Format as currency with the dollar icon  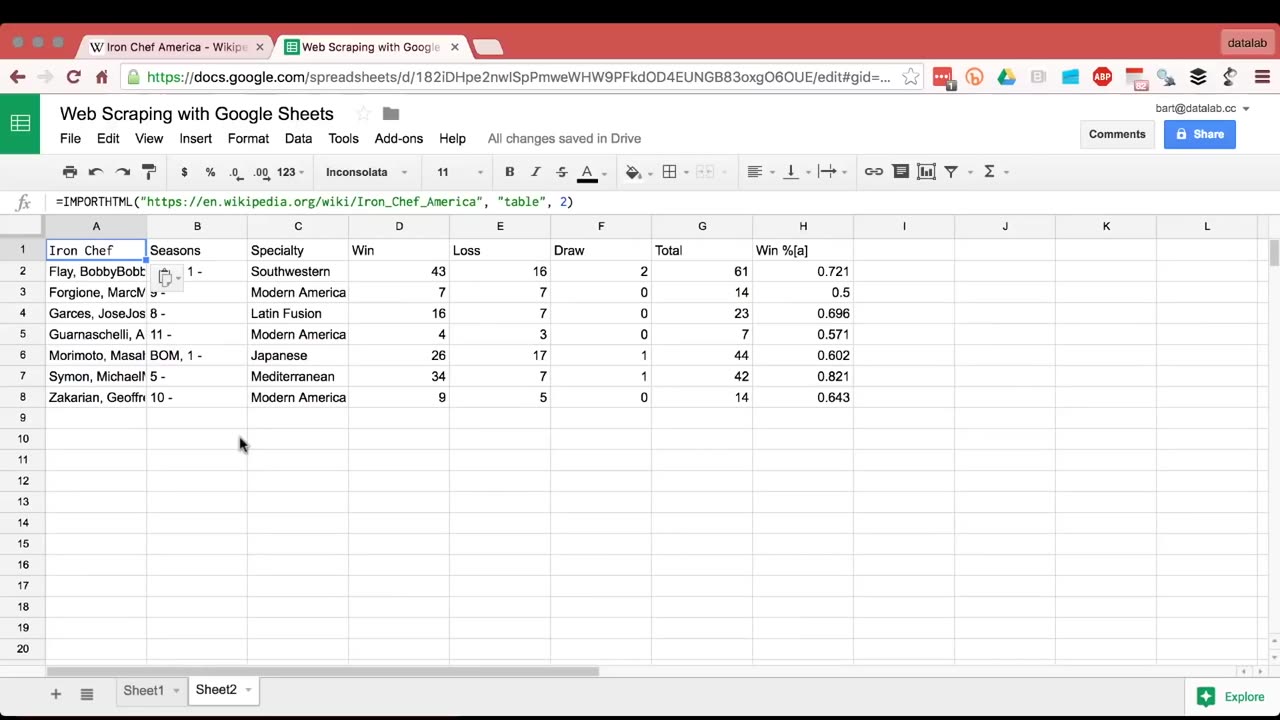184,172
